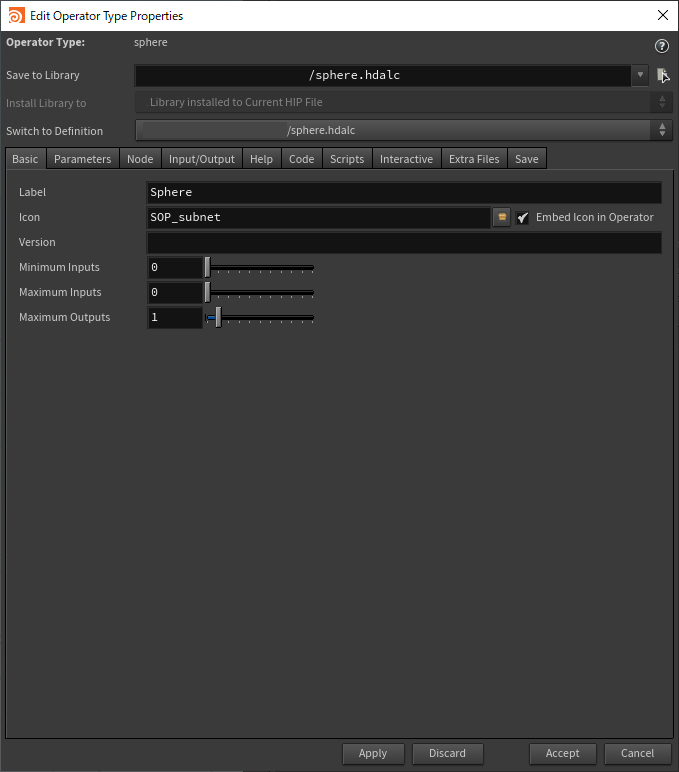Click the Maximum Outputs slider handle
Screen dimensions: 679x772
pyautogui.click(x=218, y=318)
